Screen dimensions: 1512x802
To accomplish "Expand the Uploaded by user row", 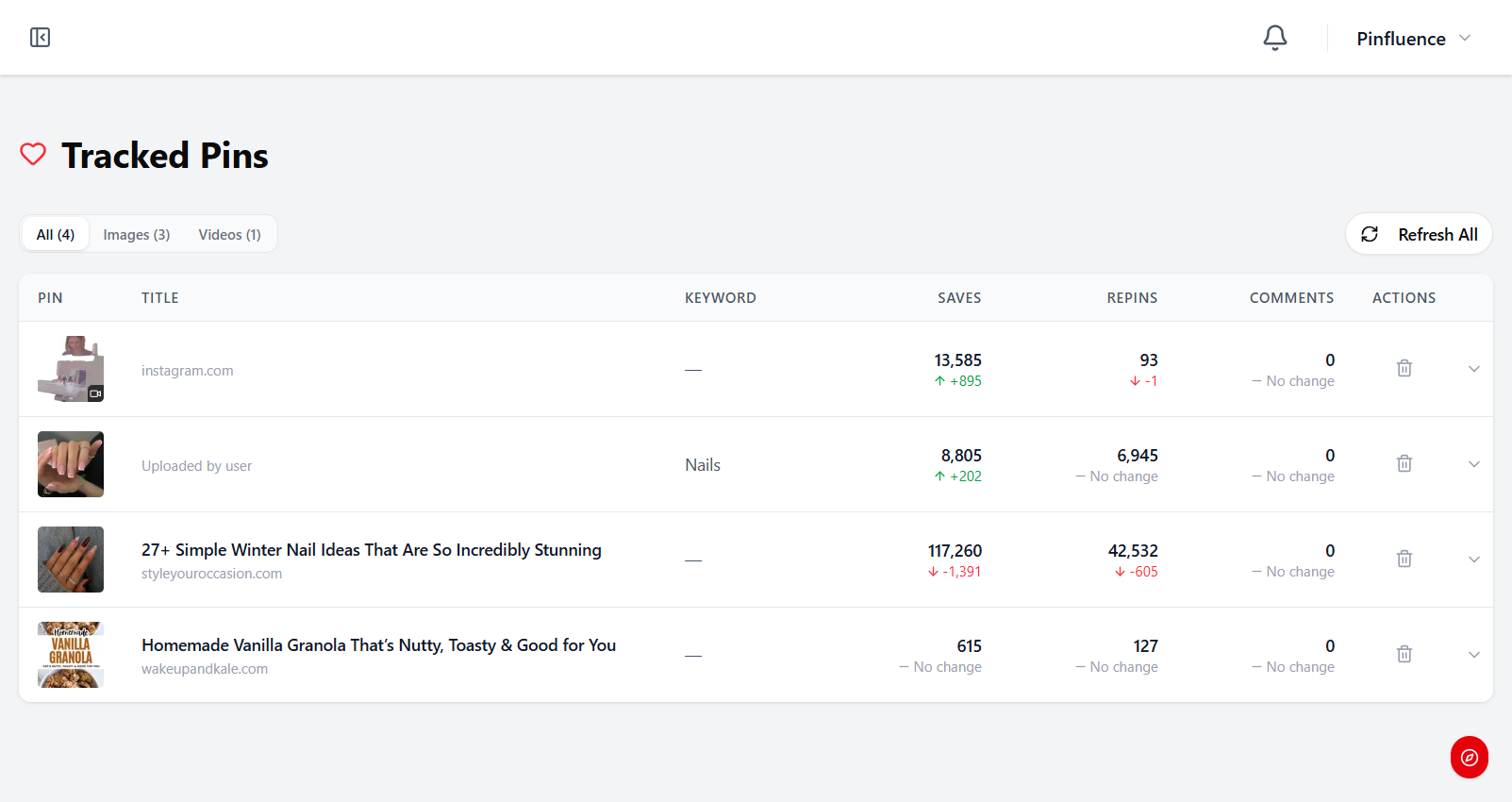I will (1474, 464).
